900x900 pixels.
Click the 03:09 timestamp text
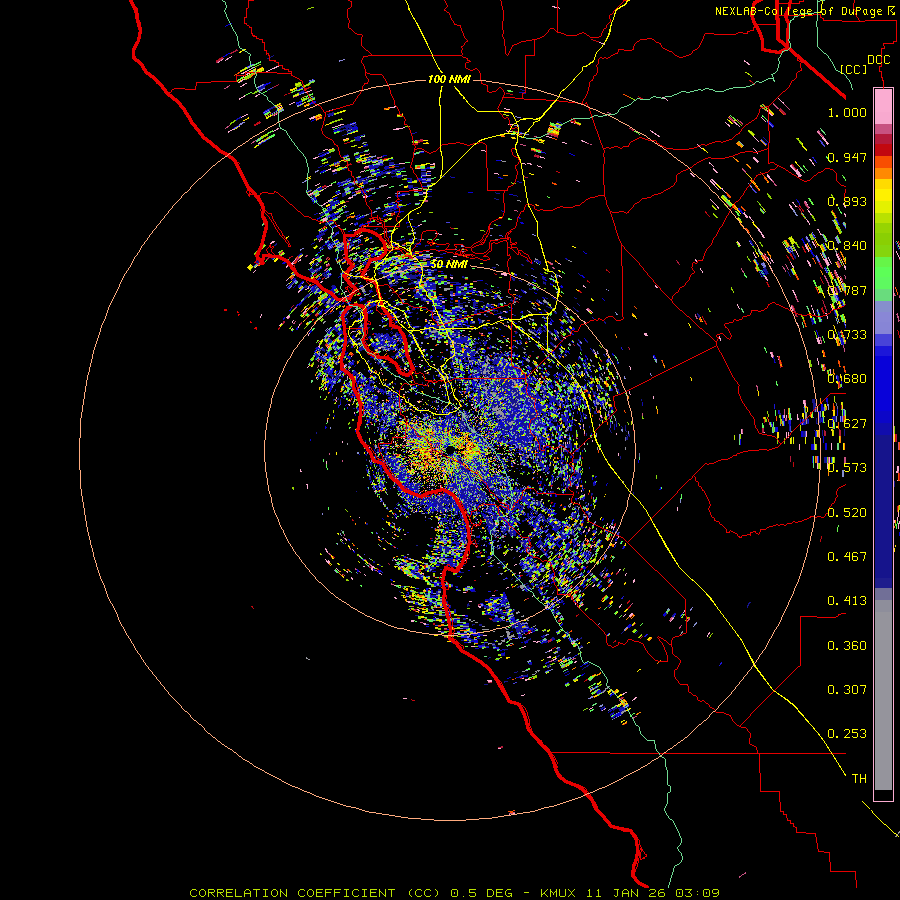coord(699,893)
